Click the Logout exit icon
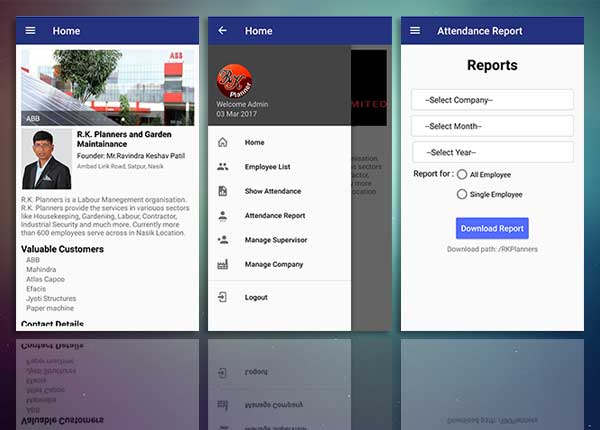Viewport: 600px width, 430px height. [x=222, y=297]
